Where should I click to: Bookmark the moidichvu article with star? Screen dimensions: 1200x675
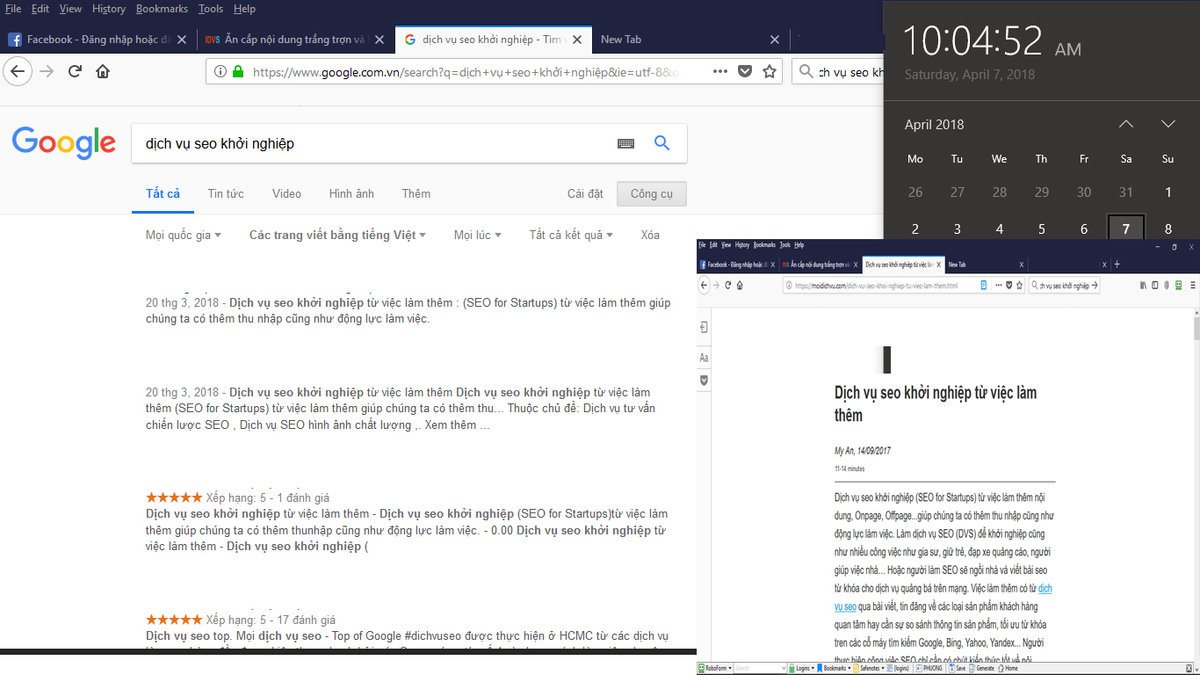click(1019, 285)
